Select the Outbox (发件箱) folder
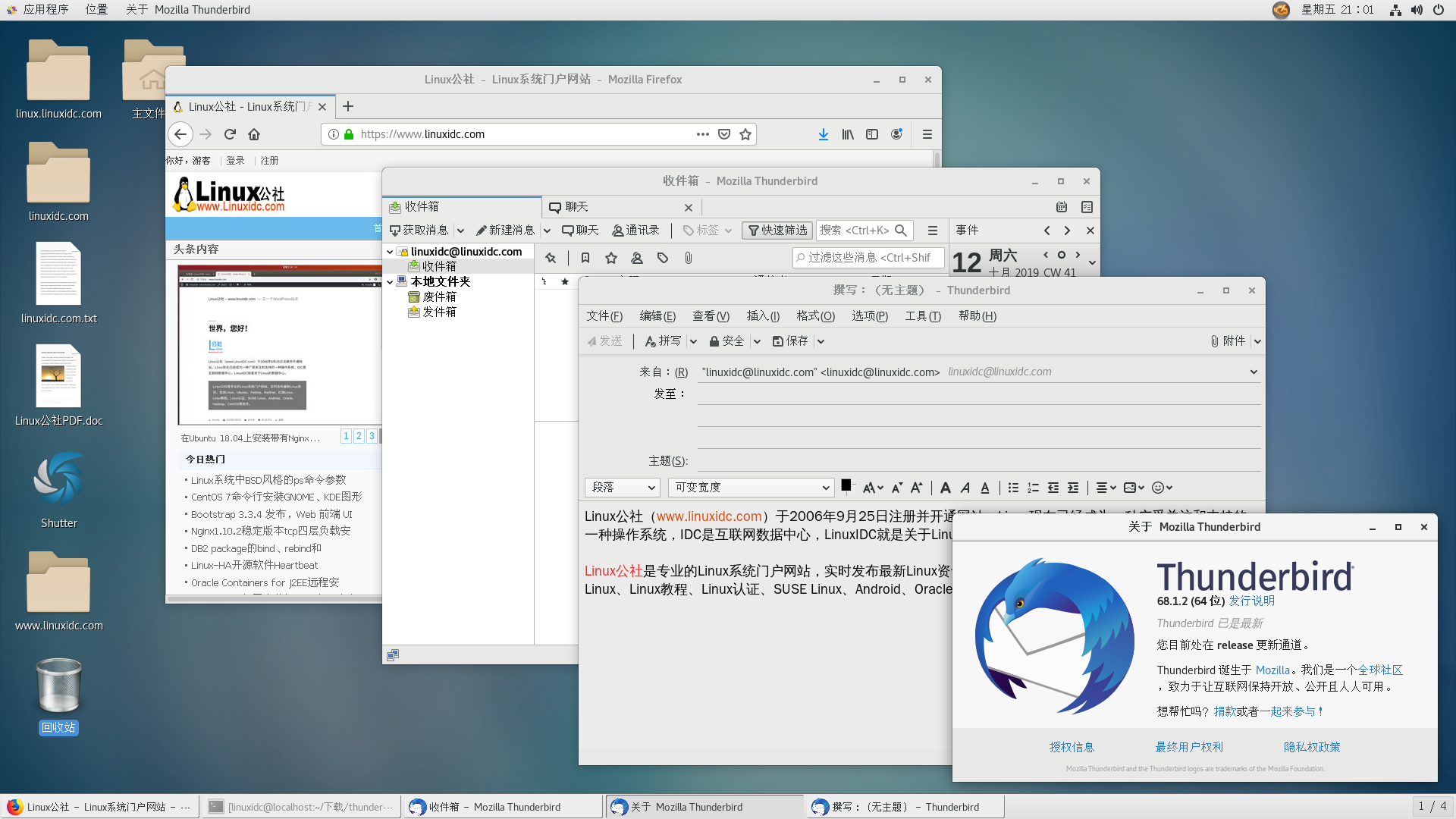This screenshot has height=819, width=1456. click(x=432, y=312)
